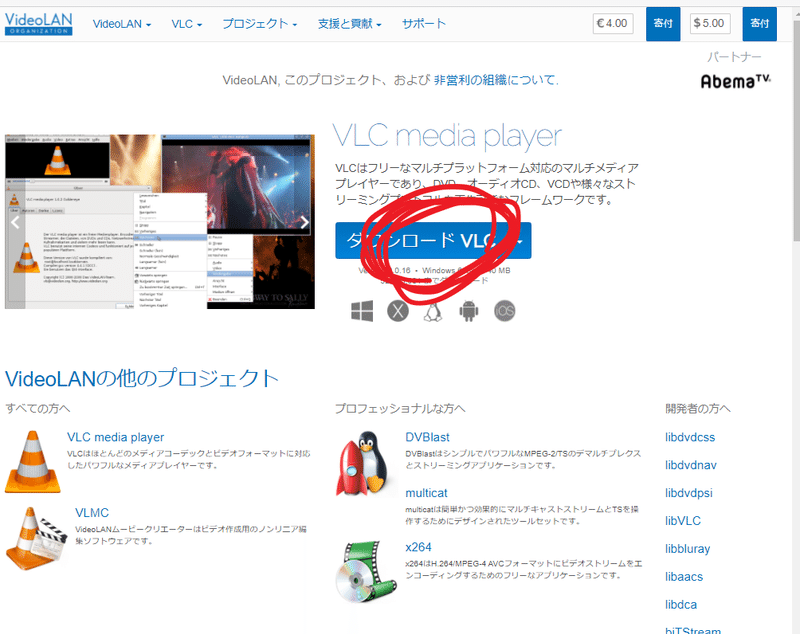The height and width of the screenshot is (634, 800).
Task: Open the プロジェクト dropdown menu
Action: pos(259,24)
